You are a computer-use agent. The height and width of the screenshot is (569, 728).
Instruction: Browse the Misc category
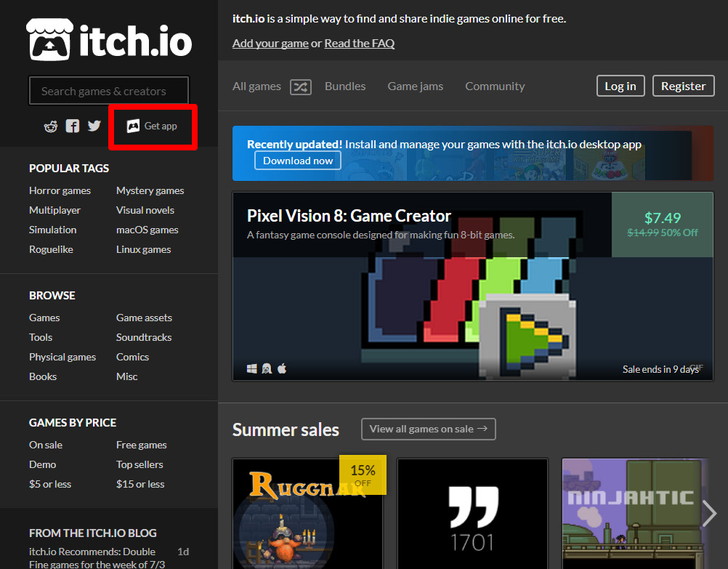(x=127, y=376)
